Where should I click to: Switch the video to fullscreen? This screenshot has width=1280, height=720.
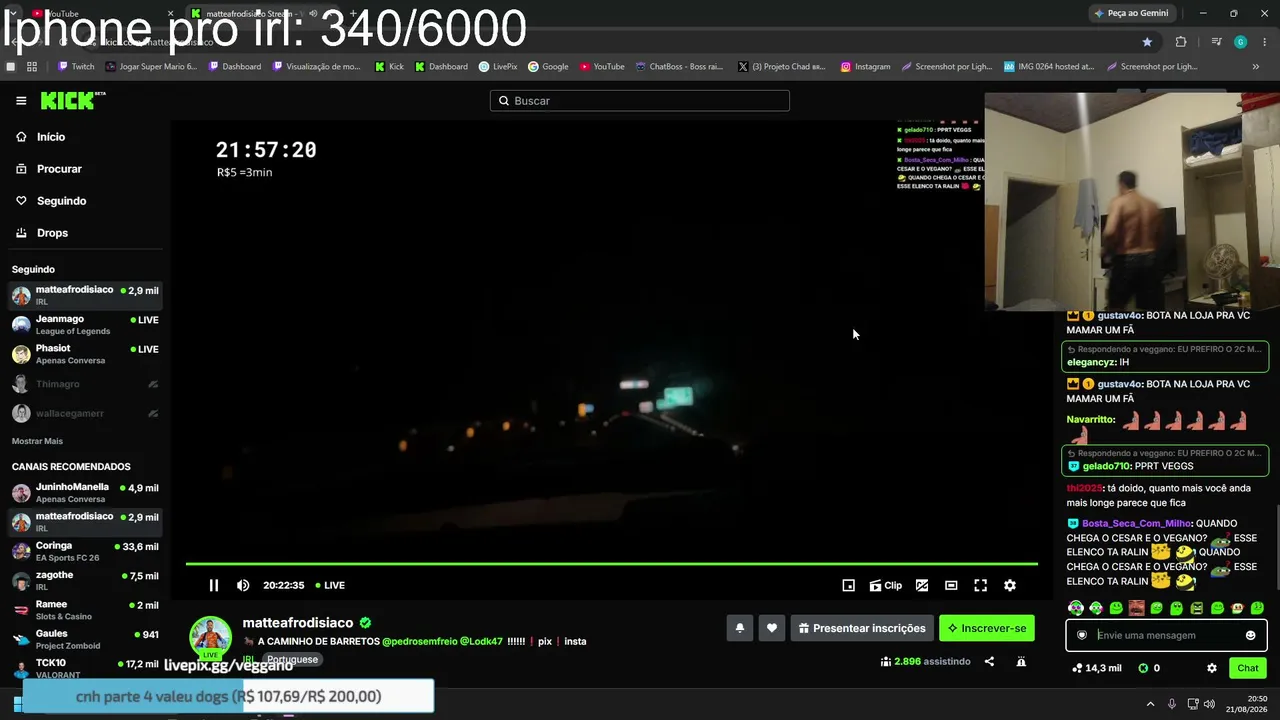(981, 586)
